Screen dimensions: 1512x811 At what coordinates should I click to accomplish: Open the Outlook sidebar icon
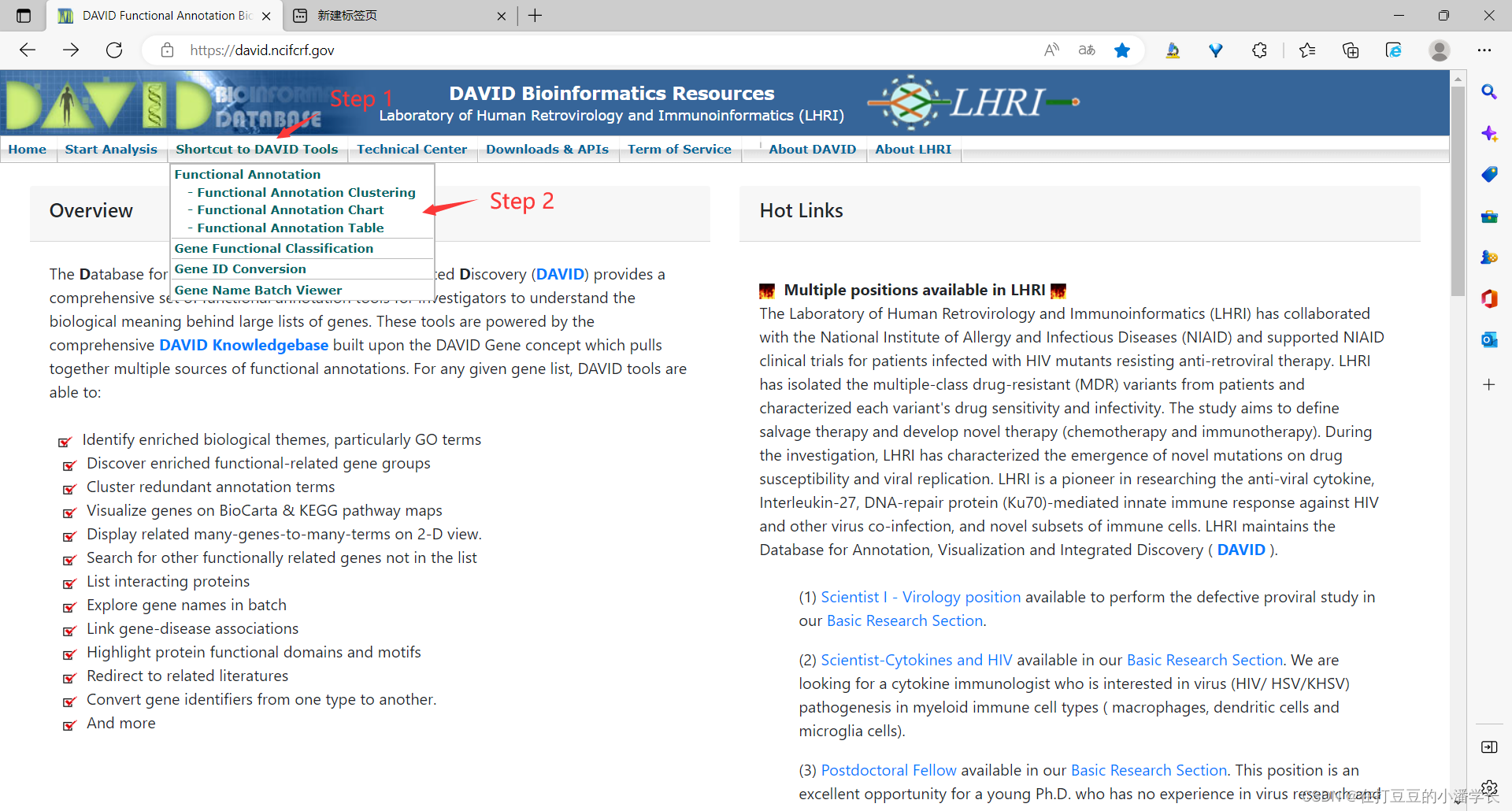click(1489, 339)
